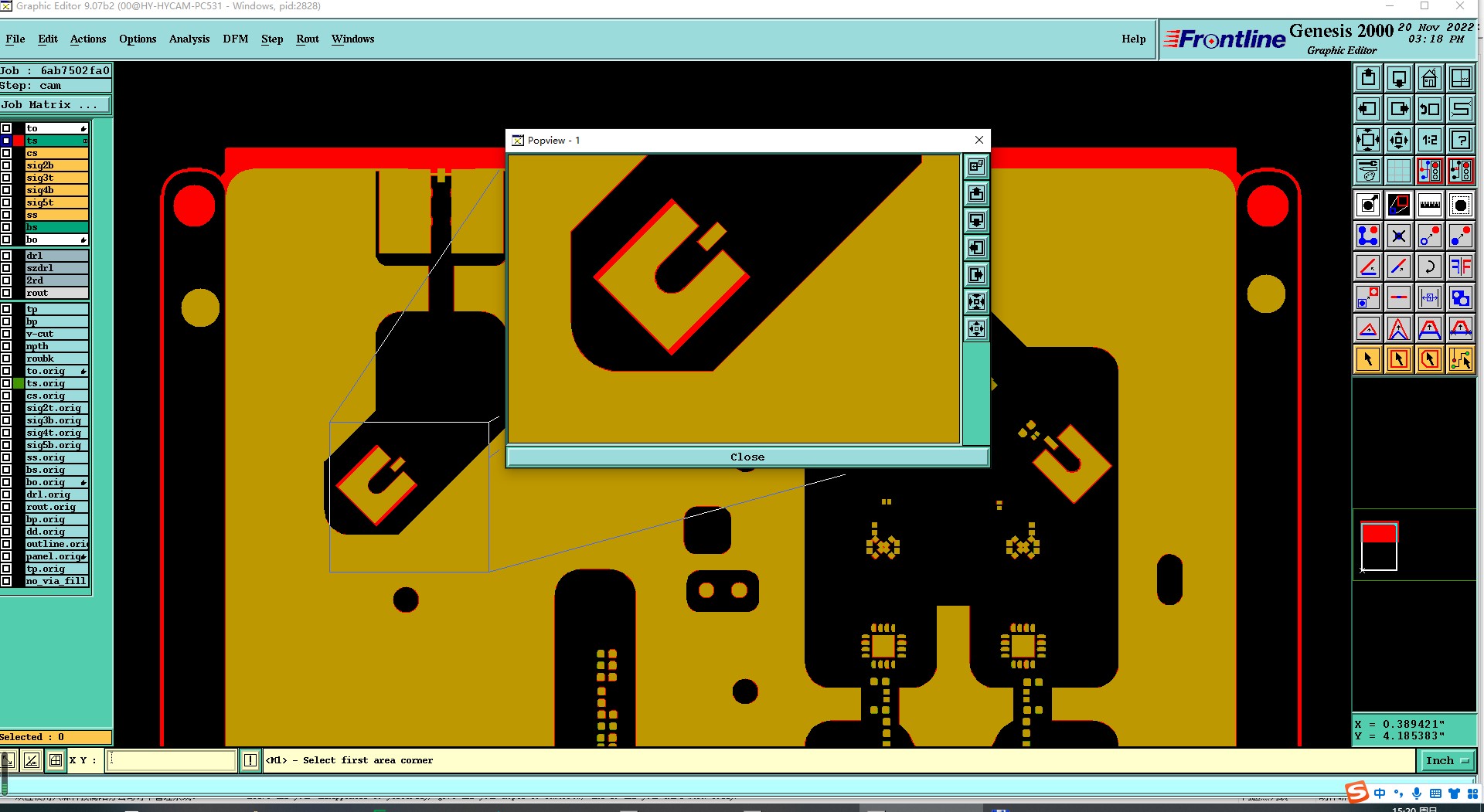Open the wrench and palette display settings icon

(1368, 171)
